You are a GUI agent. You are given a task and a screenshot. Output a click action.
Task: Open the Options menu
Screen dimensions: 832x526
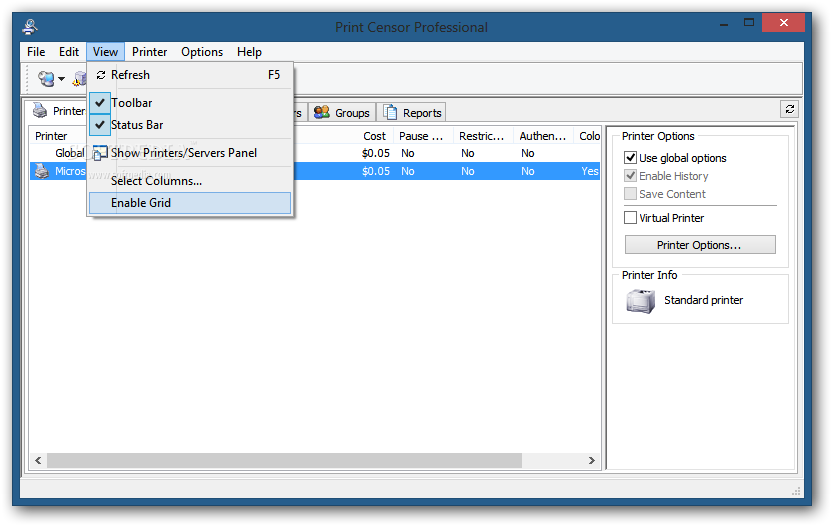click(x=202, y=52)
